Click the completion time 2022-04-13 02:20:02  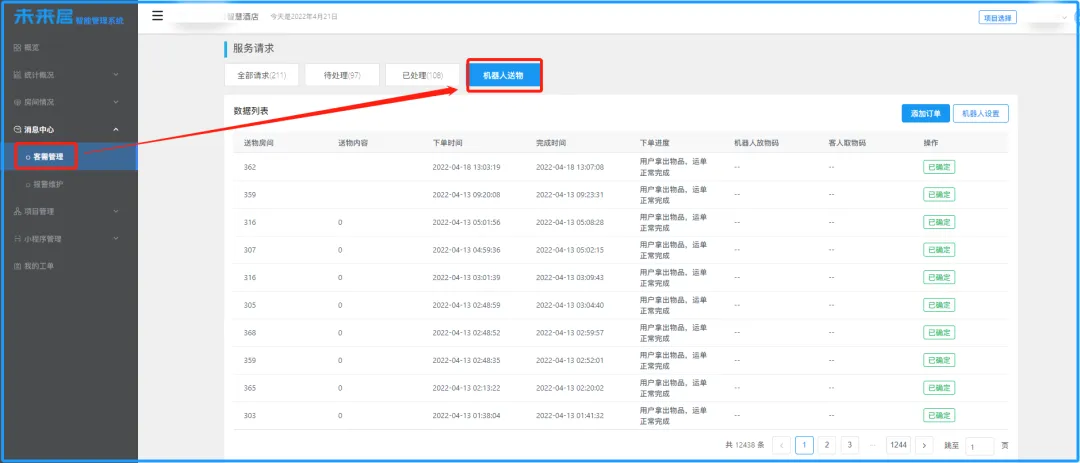tap(570, 387)
